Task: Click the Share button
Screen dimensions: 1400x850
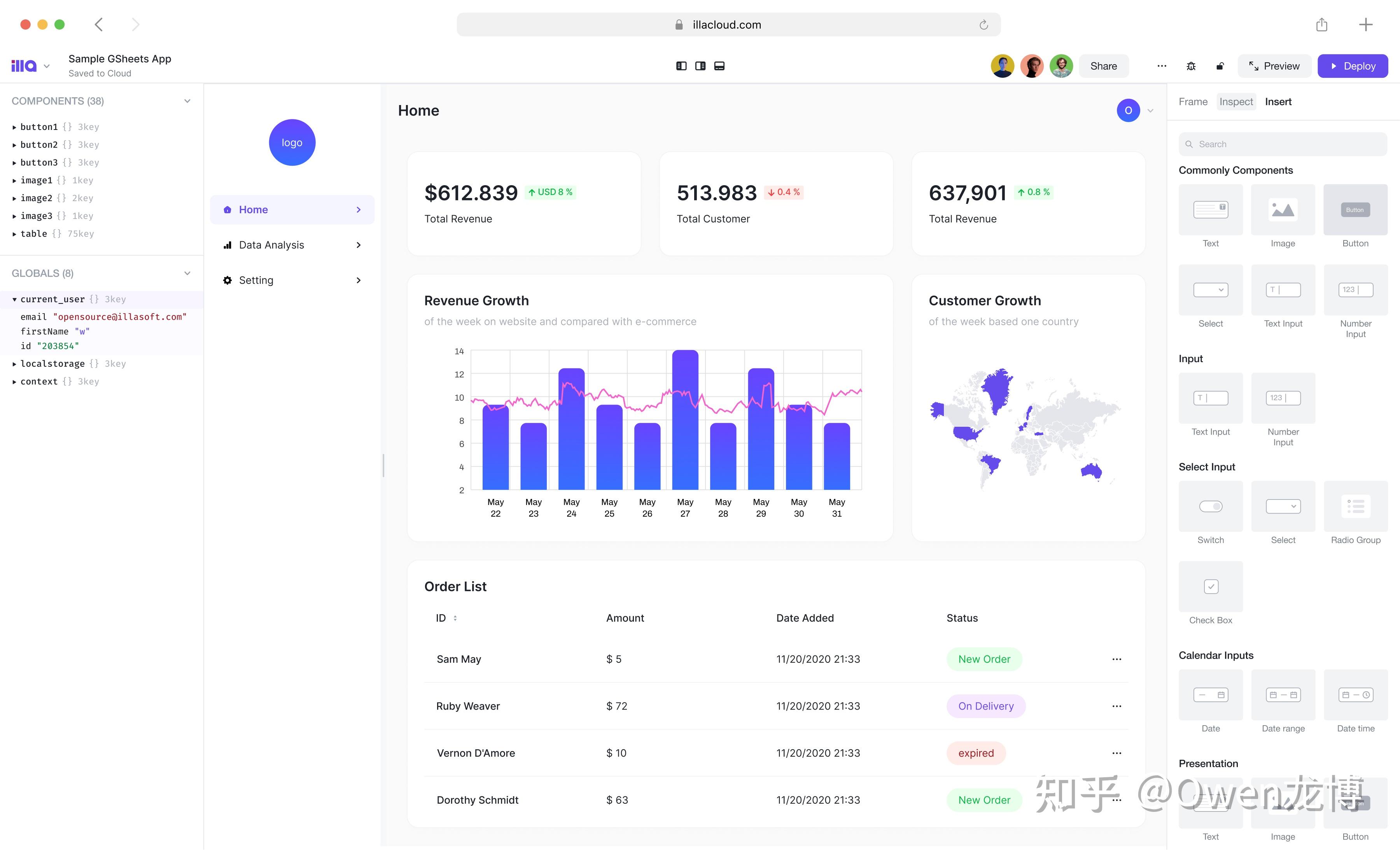Action: (1103, 66)
